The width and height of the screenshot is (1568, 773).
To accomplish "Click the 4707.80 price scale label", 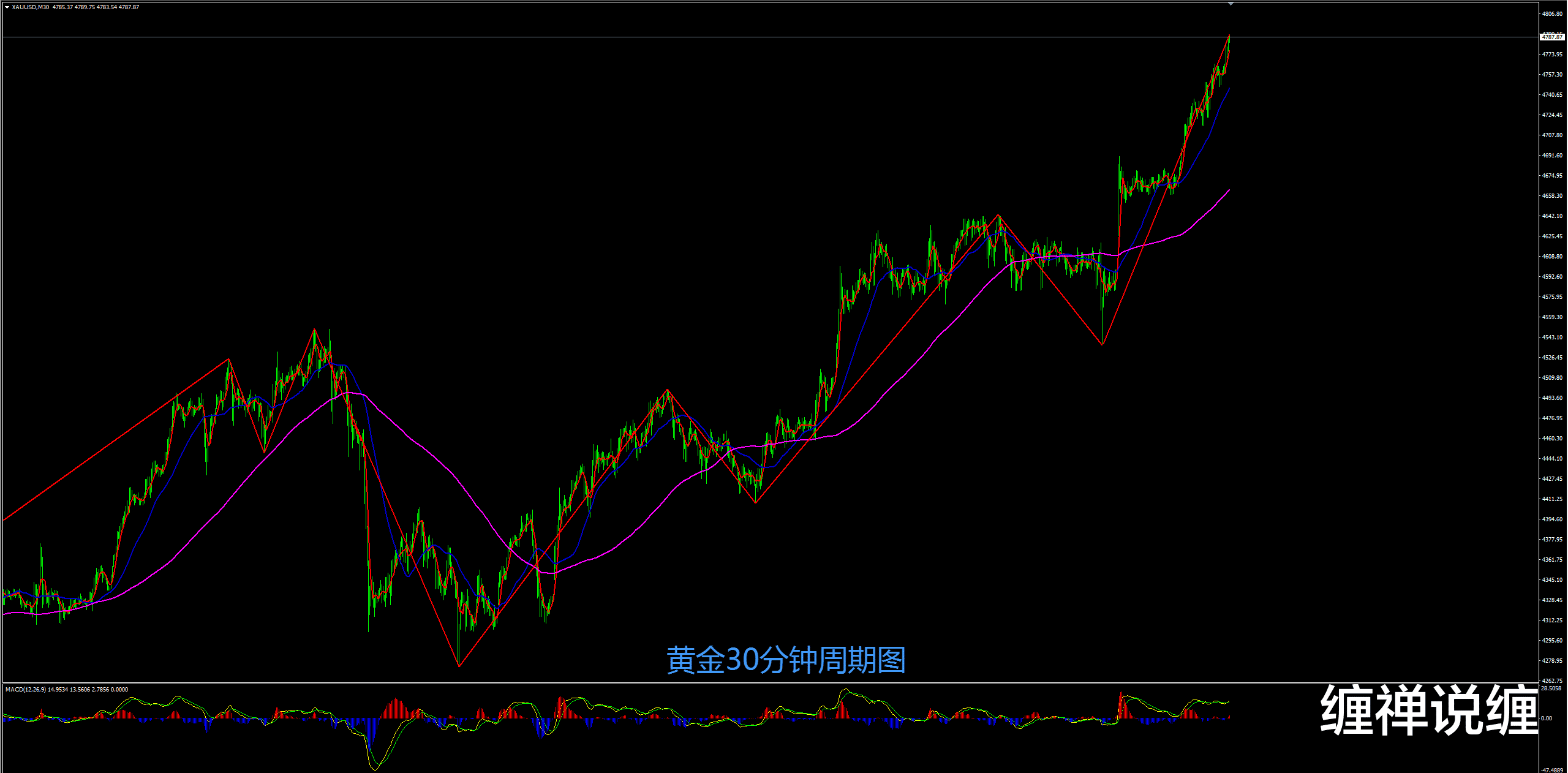I will 1552,135.
